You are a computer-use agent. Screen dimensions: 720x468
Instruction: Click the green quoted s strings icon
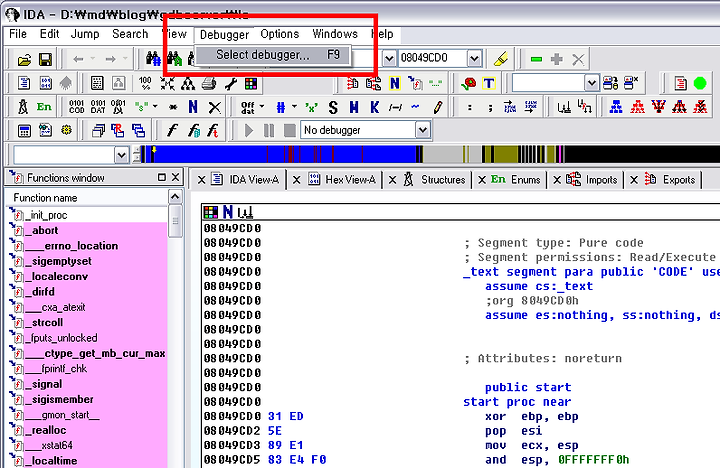(x=141, y=107)
